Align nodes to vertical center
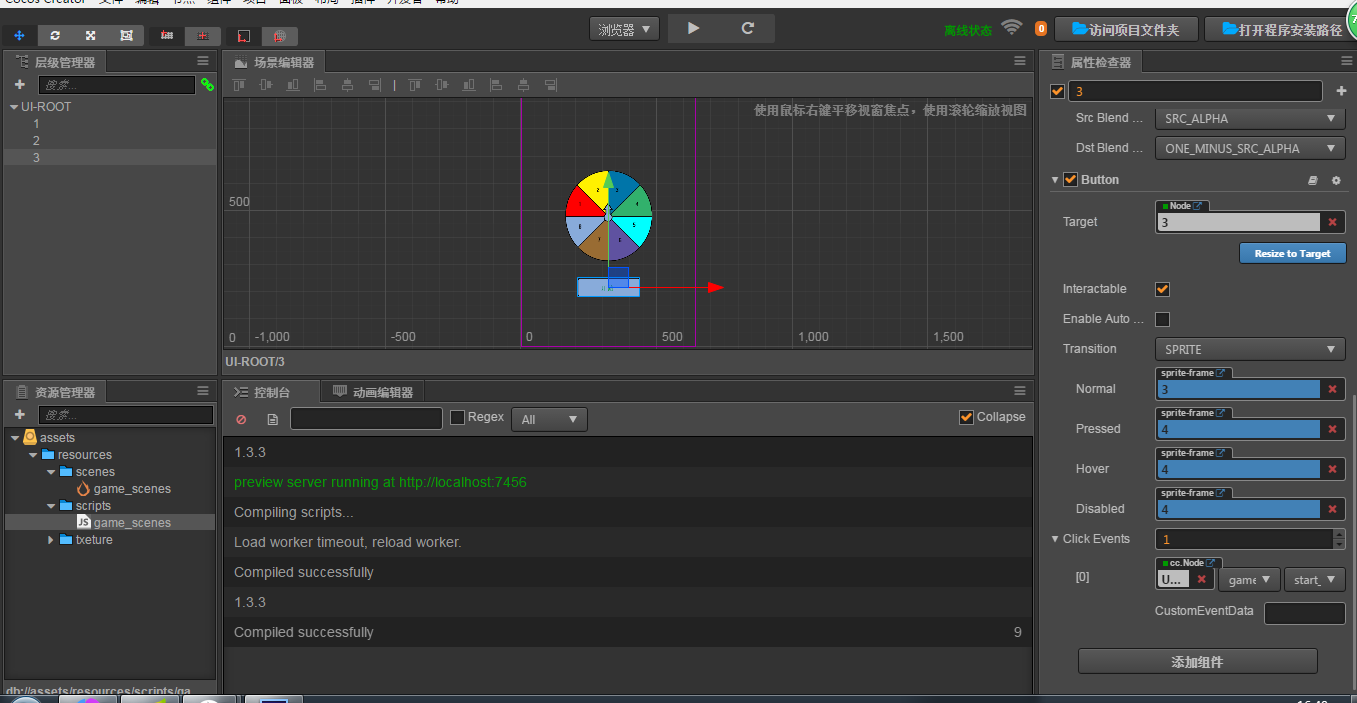 [x=266, y=85]
